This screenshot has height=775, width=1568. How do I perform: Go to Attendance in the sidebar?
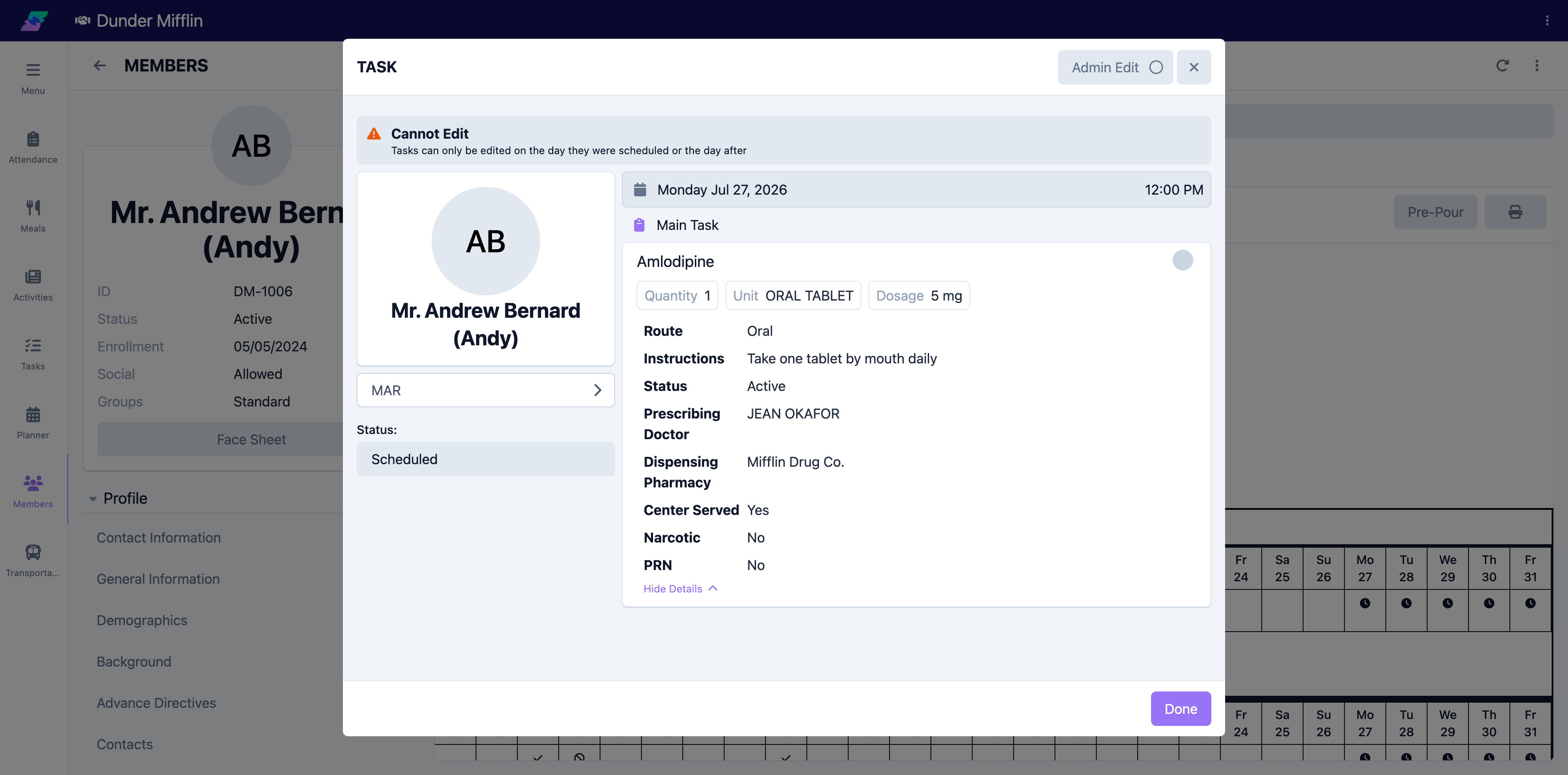[x=33, y=148]
